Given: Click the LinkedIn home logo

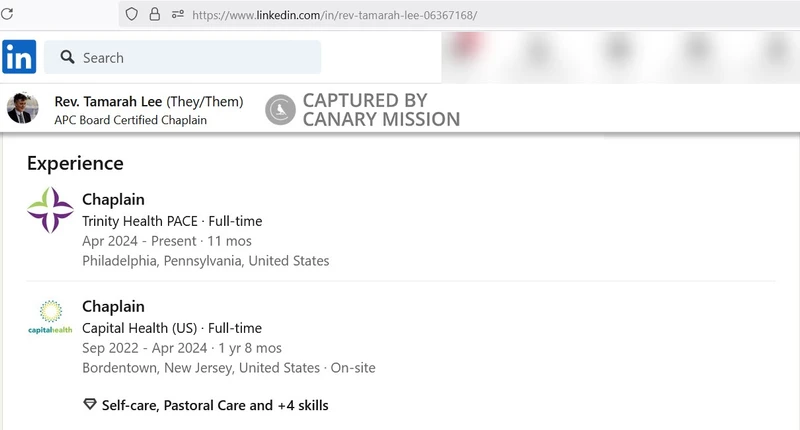Looking at the screenshot, I should [19, 57].
